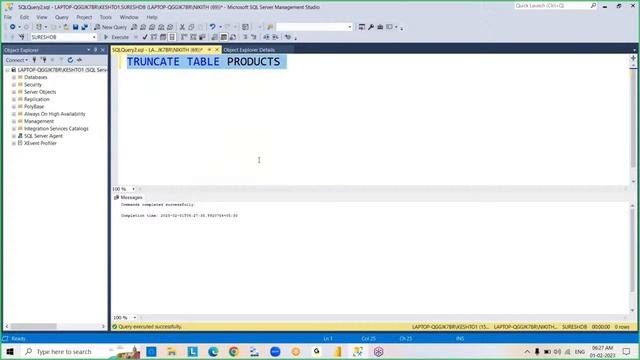Close the Object Explorer panel
Viewport: 640px width, 360px height.
point(102,50)
